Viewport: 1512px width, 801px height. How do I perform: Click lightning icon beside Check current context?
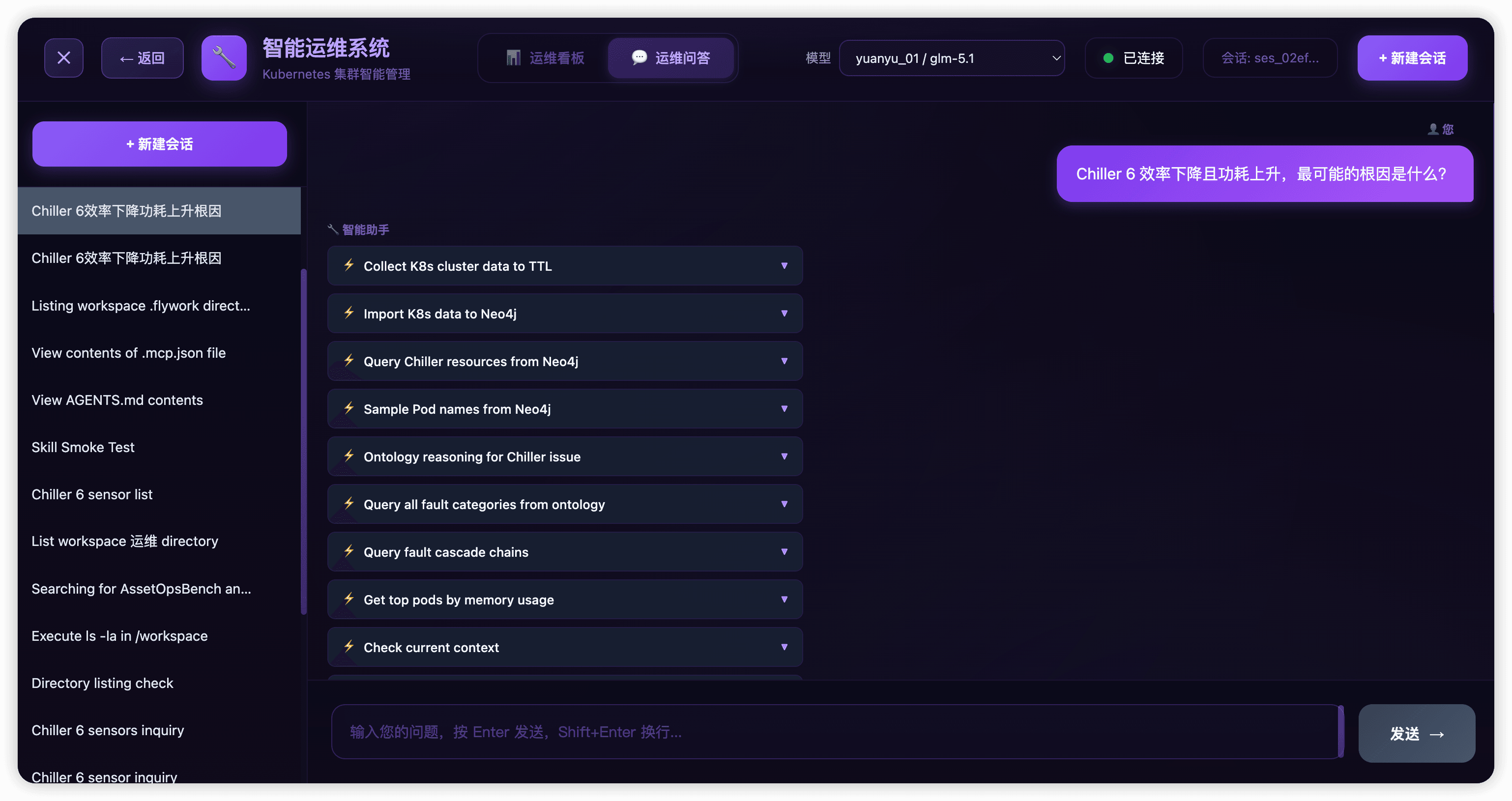[349, 647]
